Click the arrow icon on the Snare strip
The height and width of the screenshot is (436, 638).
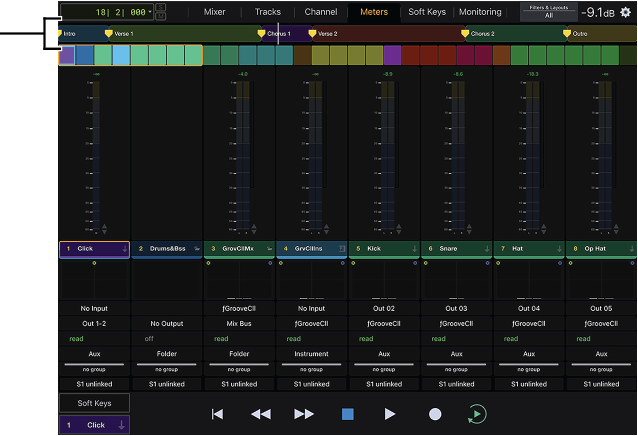point(487,249)
